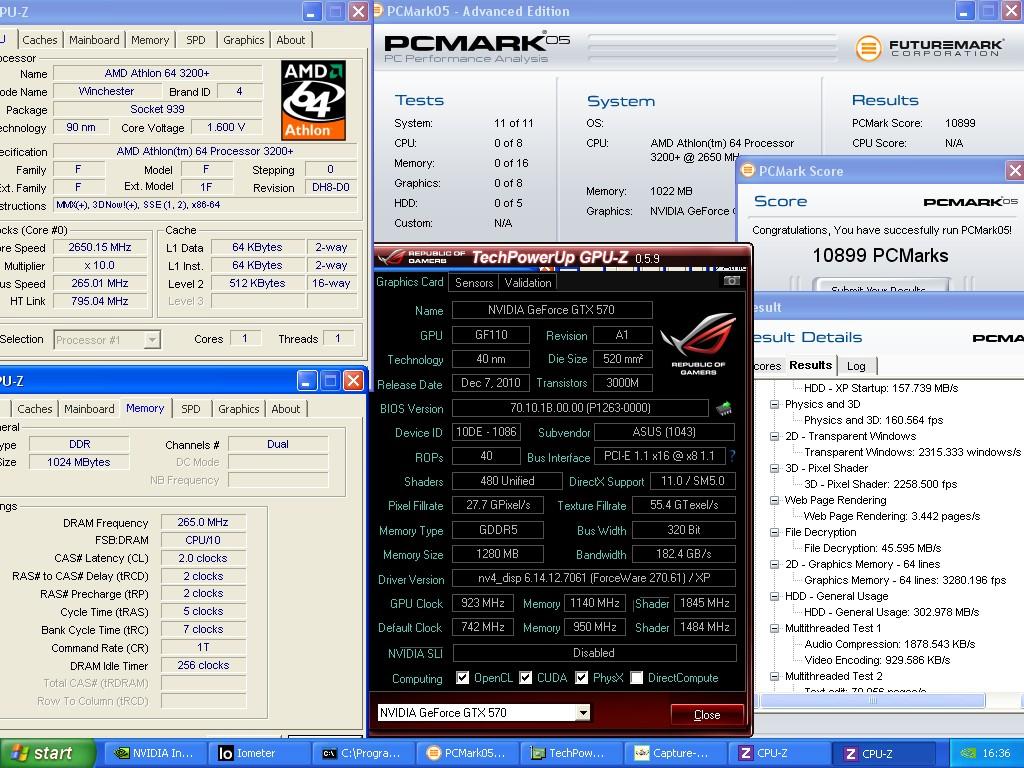This screenshot has width=1024, height=768.
Task: Click the Bus Interface question mark icon
Action: pyautogui.click(x=733, y=456)
